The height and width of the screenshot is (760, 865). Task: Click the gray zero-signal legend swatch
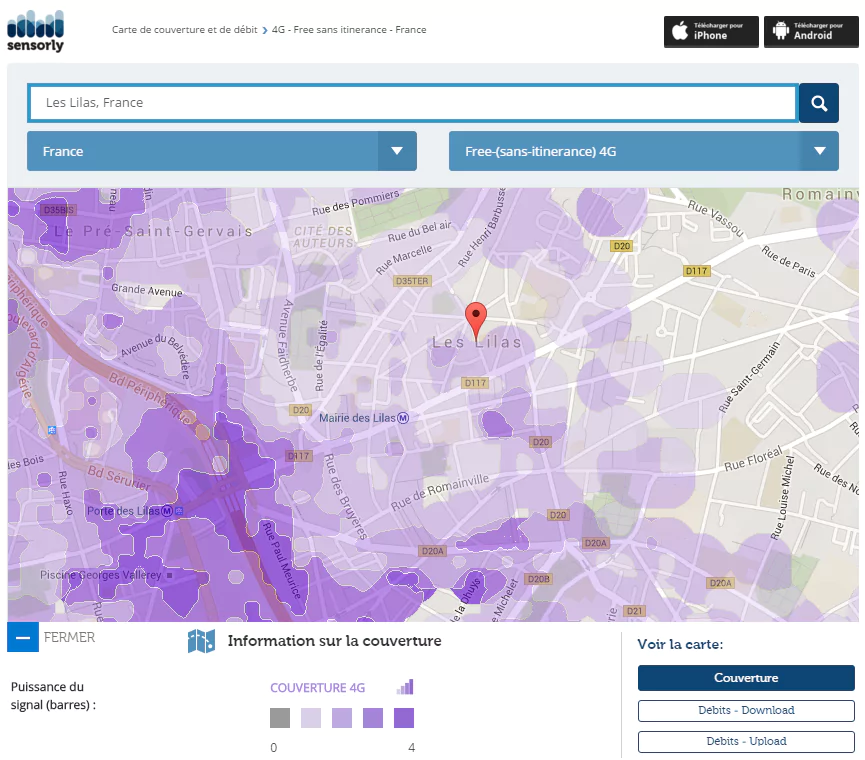click(280, 718)
